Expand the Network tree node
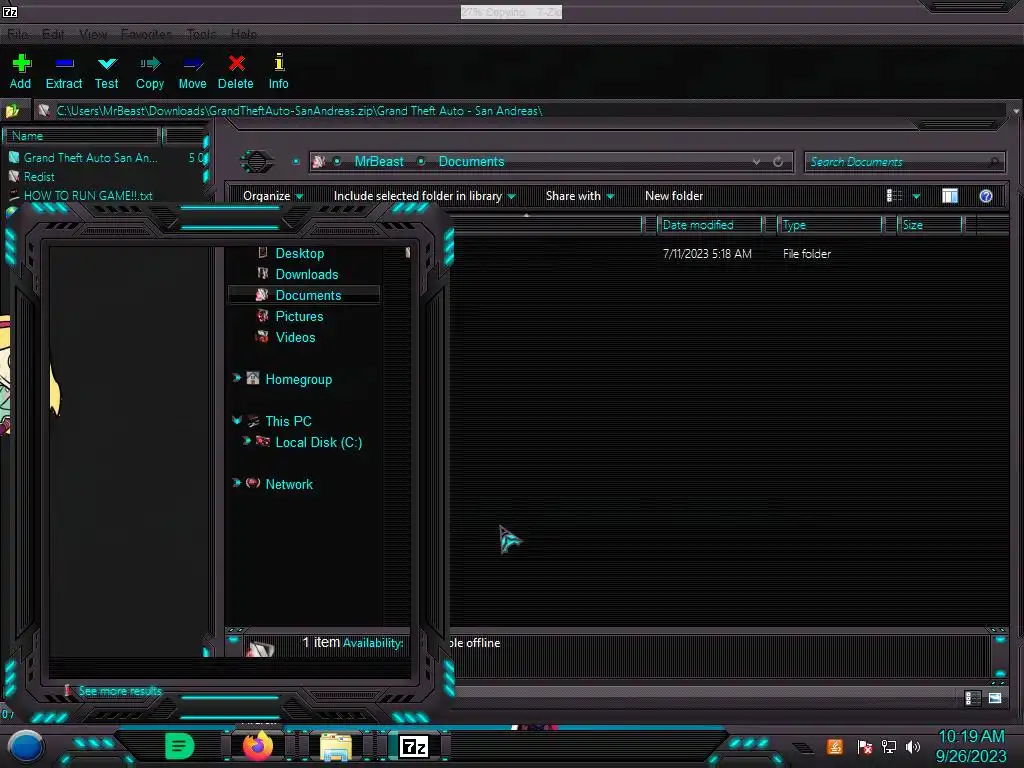Viewport: 1024px width, 768px height. [236, 483]
